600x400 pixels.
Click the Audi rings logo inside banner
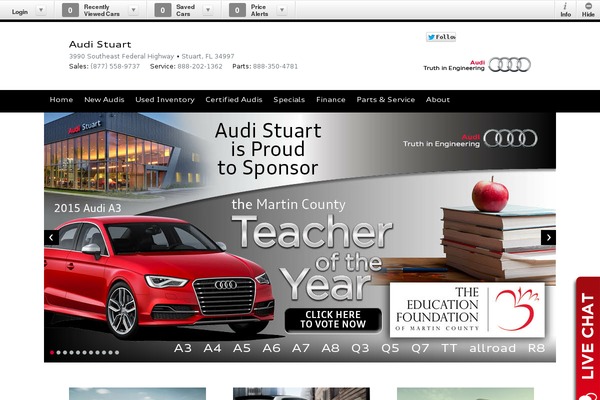pos(510,138)
